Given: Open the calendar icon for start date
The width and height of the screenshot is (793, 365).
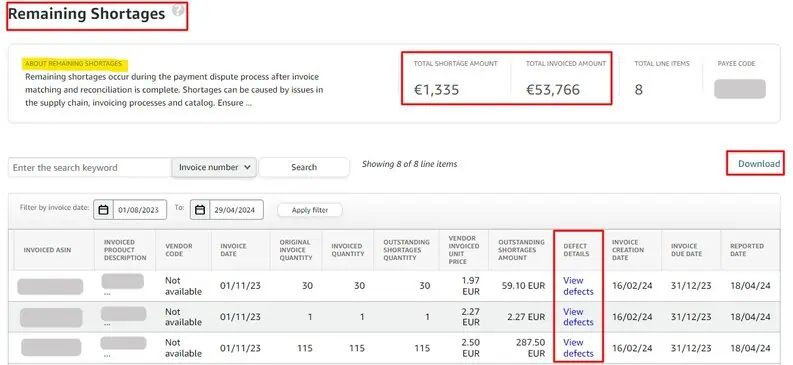Looking at the screenshot, I should coord(104,210).
